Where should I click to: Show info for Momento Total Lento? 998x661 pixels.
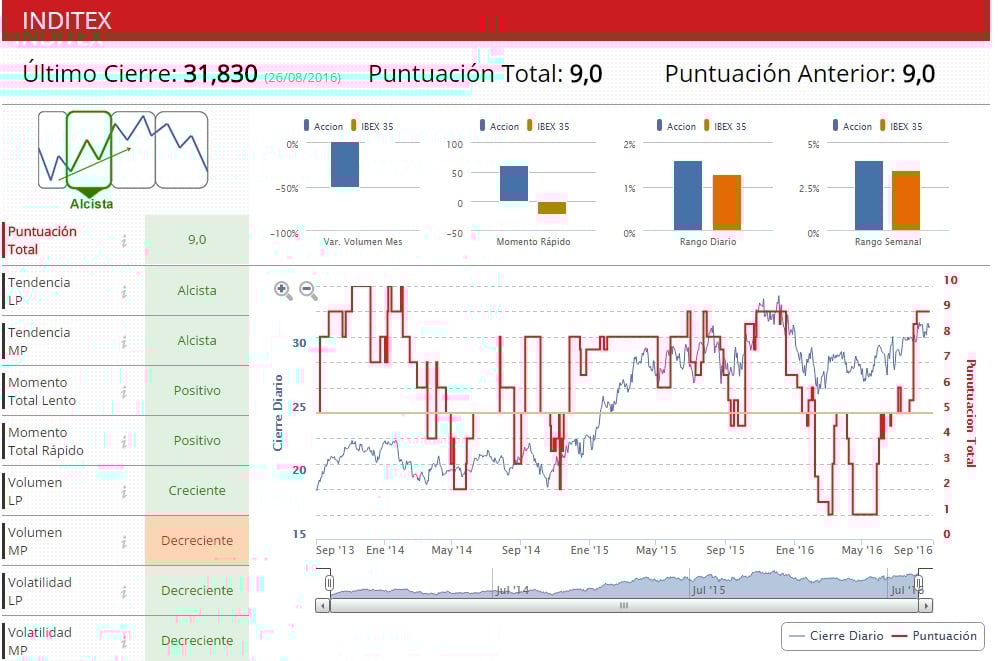[124, 391]
